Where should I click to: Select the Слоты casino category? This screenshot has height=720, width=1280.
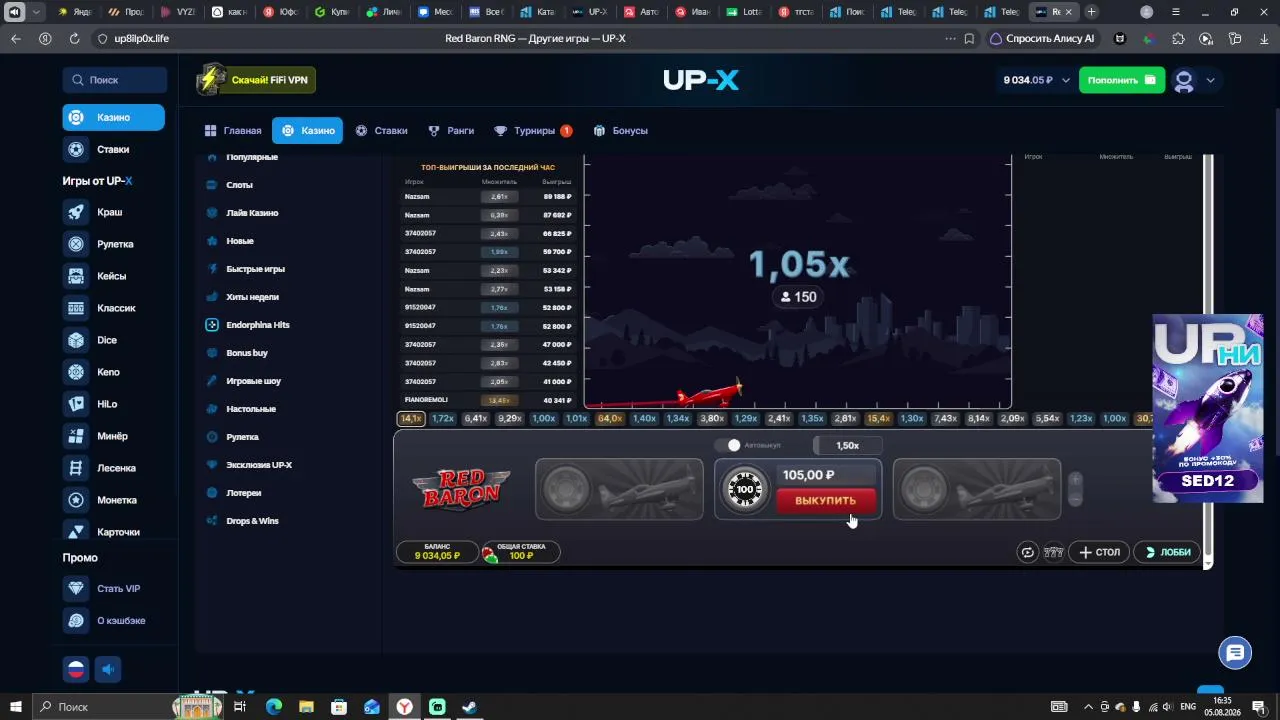[239, 185]
